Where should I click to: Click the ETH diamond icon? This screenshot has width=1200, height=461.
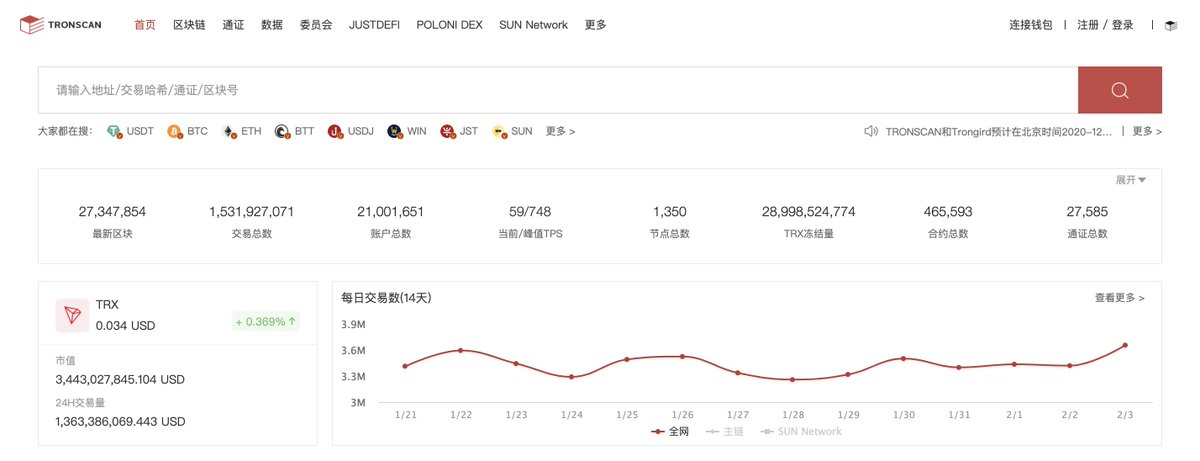pos(229,131)
